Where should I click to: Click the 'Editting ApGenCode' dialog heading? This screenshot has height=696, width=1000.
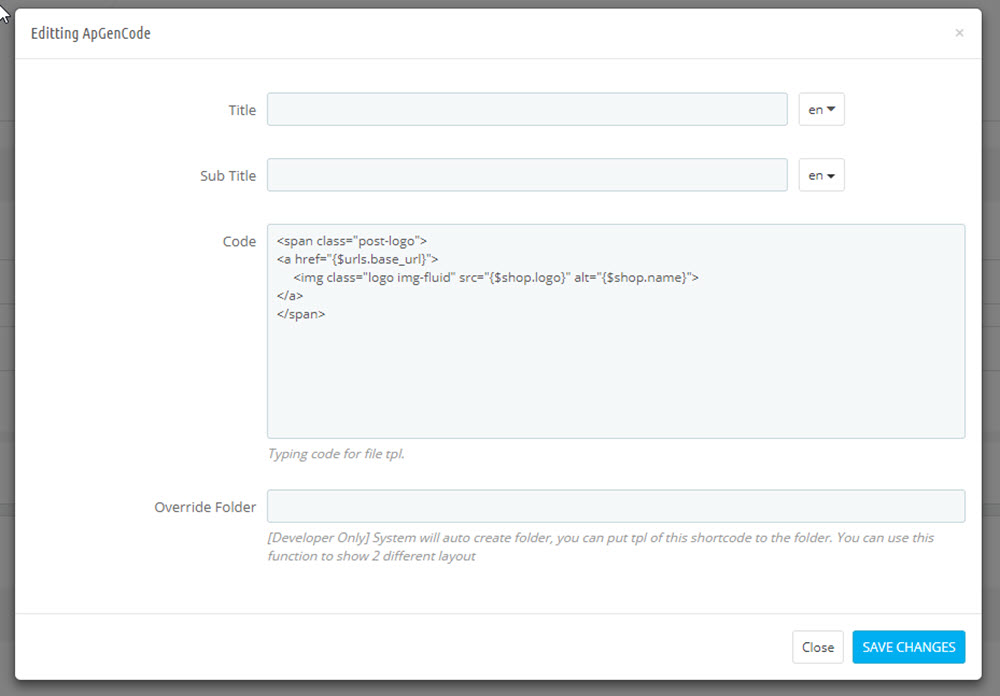coord(91,33)
